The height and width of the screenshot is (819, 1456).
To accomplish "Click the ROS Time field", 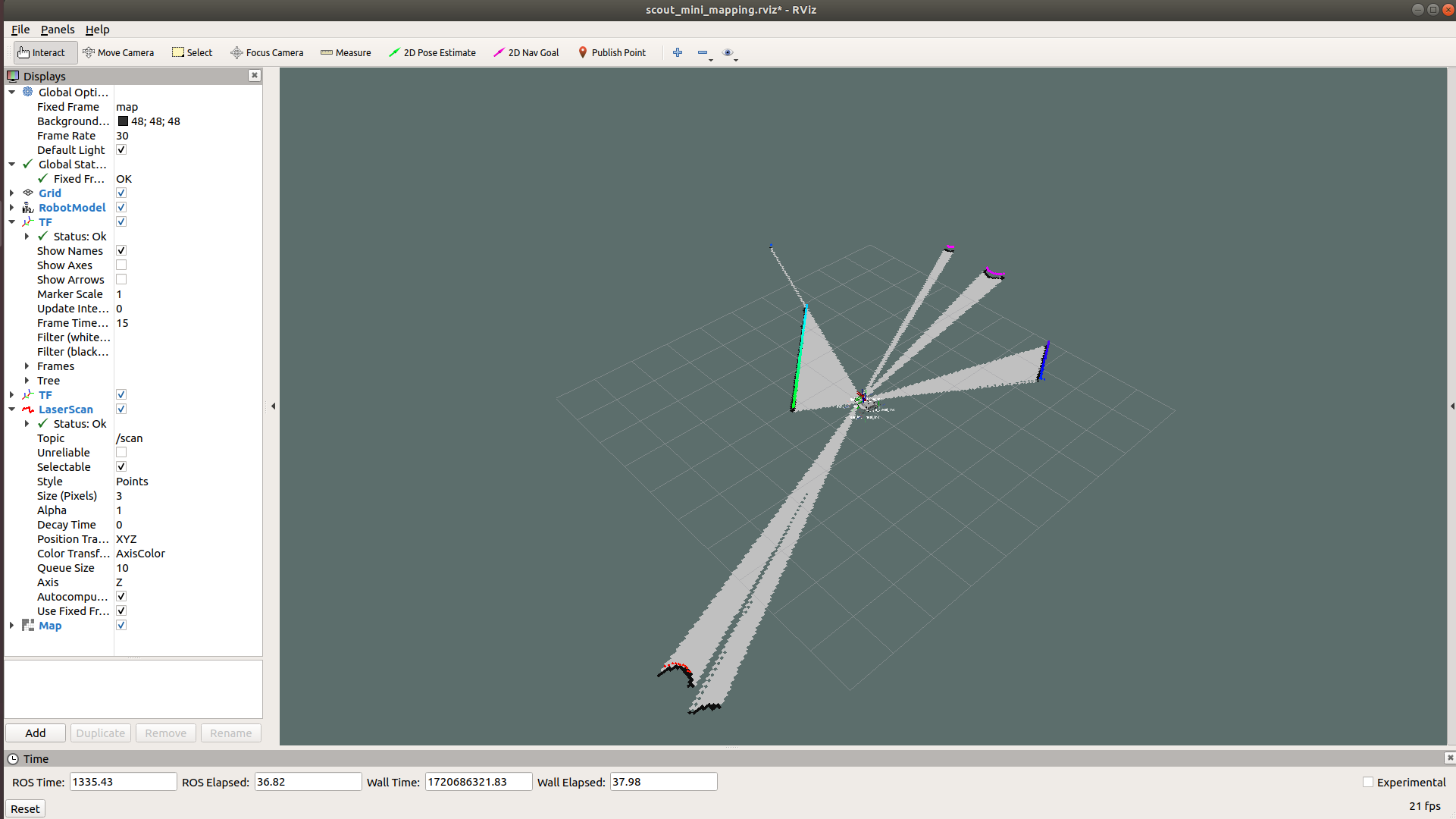I will (124, 782).
